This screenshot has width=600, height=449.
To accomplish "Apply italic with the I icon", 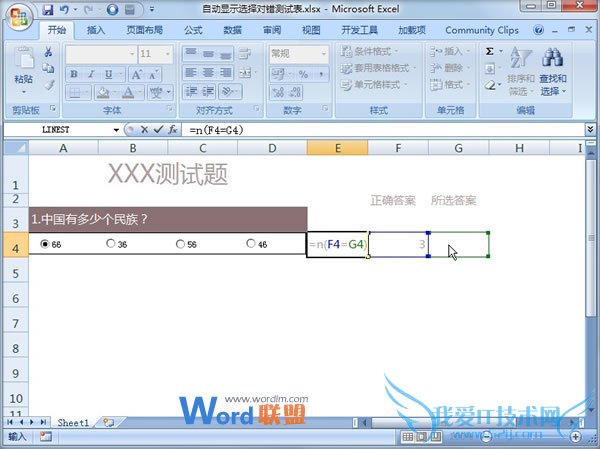I will click(x=91, y=74).
